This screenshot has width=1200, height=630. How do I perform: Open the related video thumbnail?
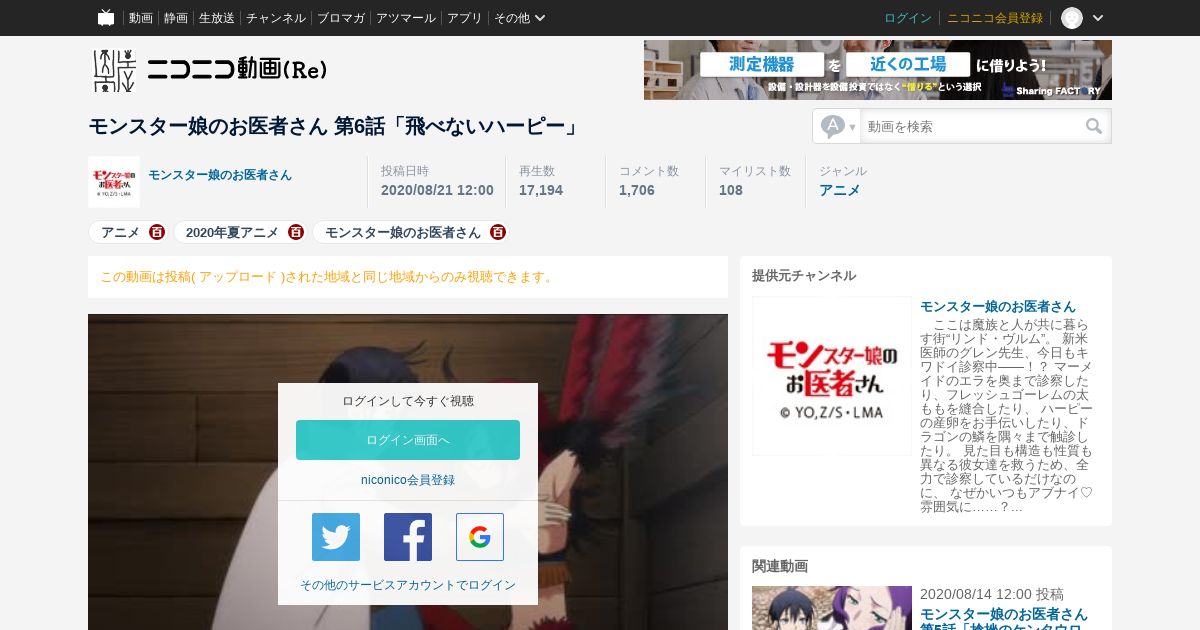point(832,608)
